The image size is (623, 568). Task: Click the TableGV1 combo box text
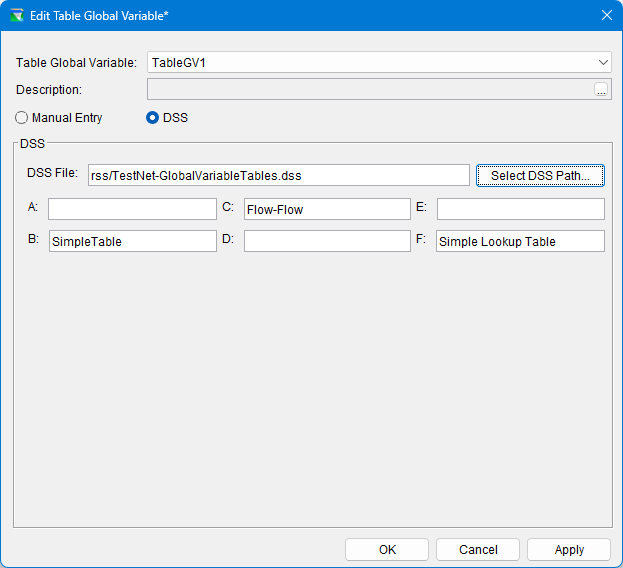[x=370, y=62]
